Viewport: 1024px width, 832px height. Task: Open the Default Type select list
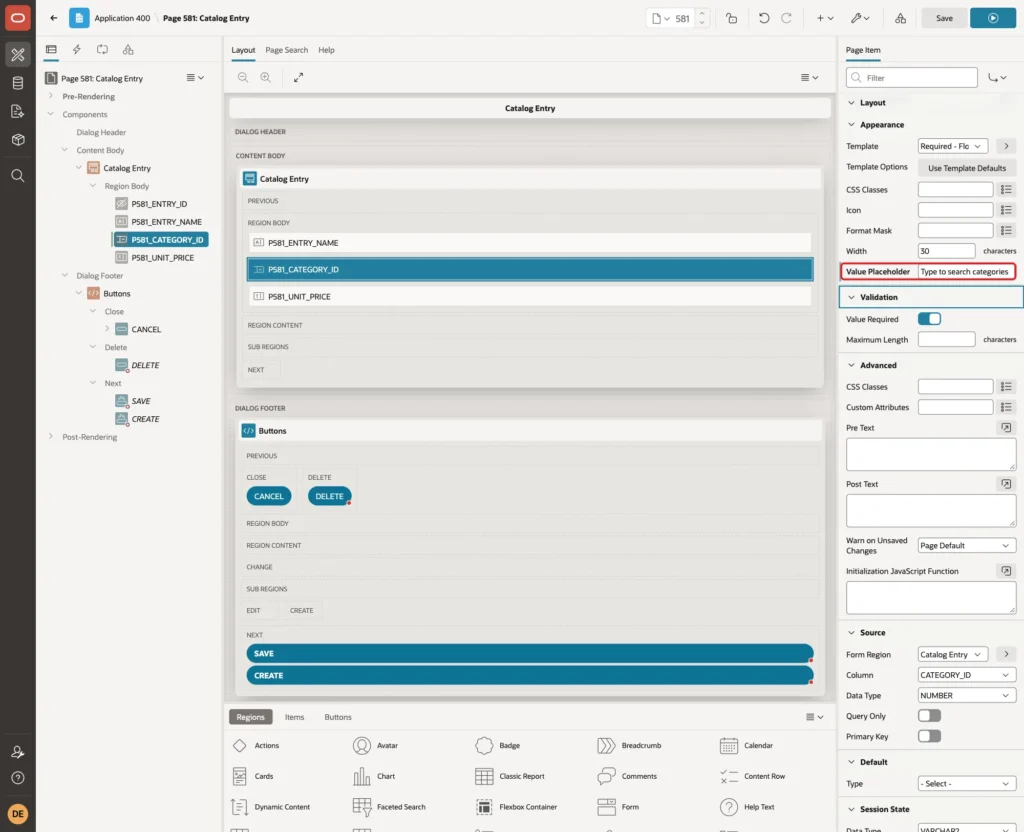pos(967,784)
